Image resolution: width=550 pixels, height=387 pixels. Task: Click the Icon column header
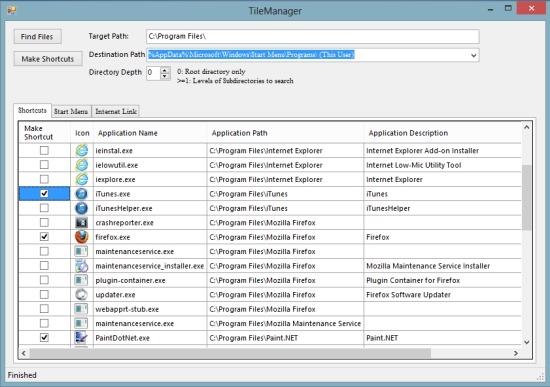point(82,133)
